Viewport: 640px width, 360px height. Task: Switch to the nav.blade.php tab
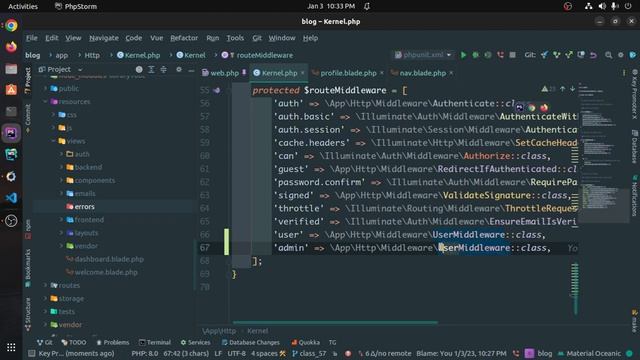coord(422,73)
